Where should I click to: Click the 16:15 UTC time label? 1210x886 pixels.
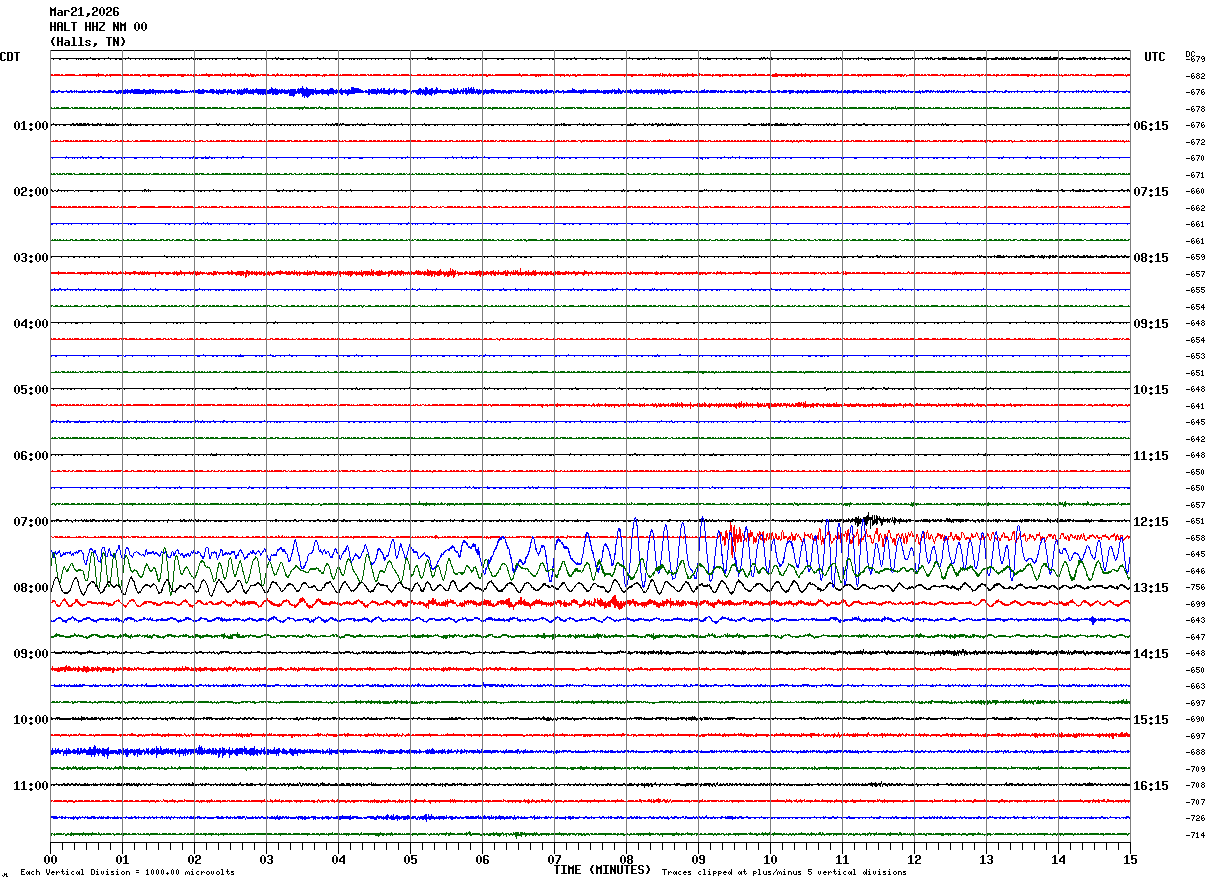1150,786
